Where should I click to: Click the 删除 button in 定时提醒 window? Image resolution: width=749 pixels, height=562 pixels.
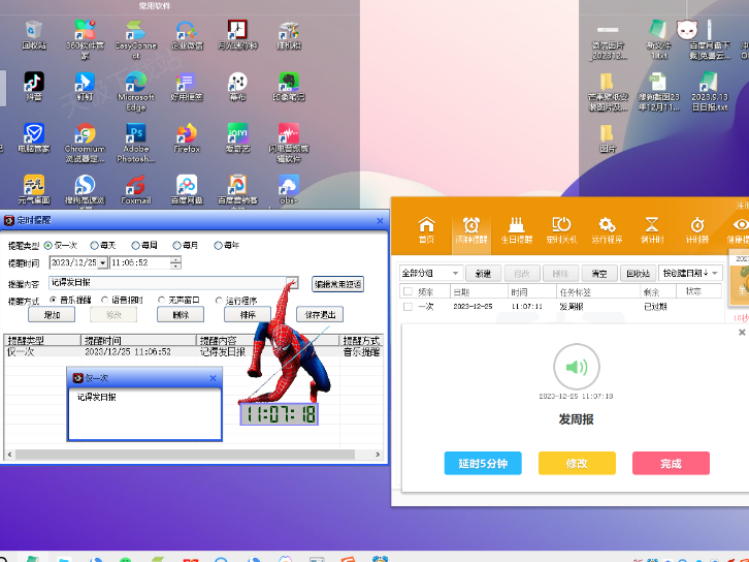[181, 315]
